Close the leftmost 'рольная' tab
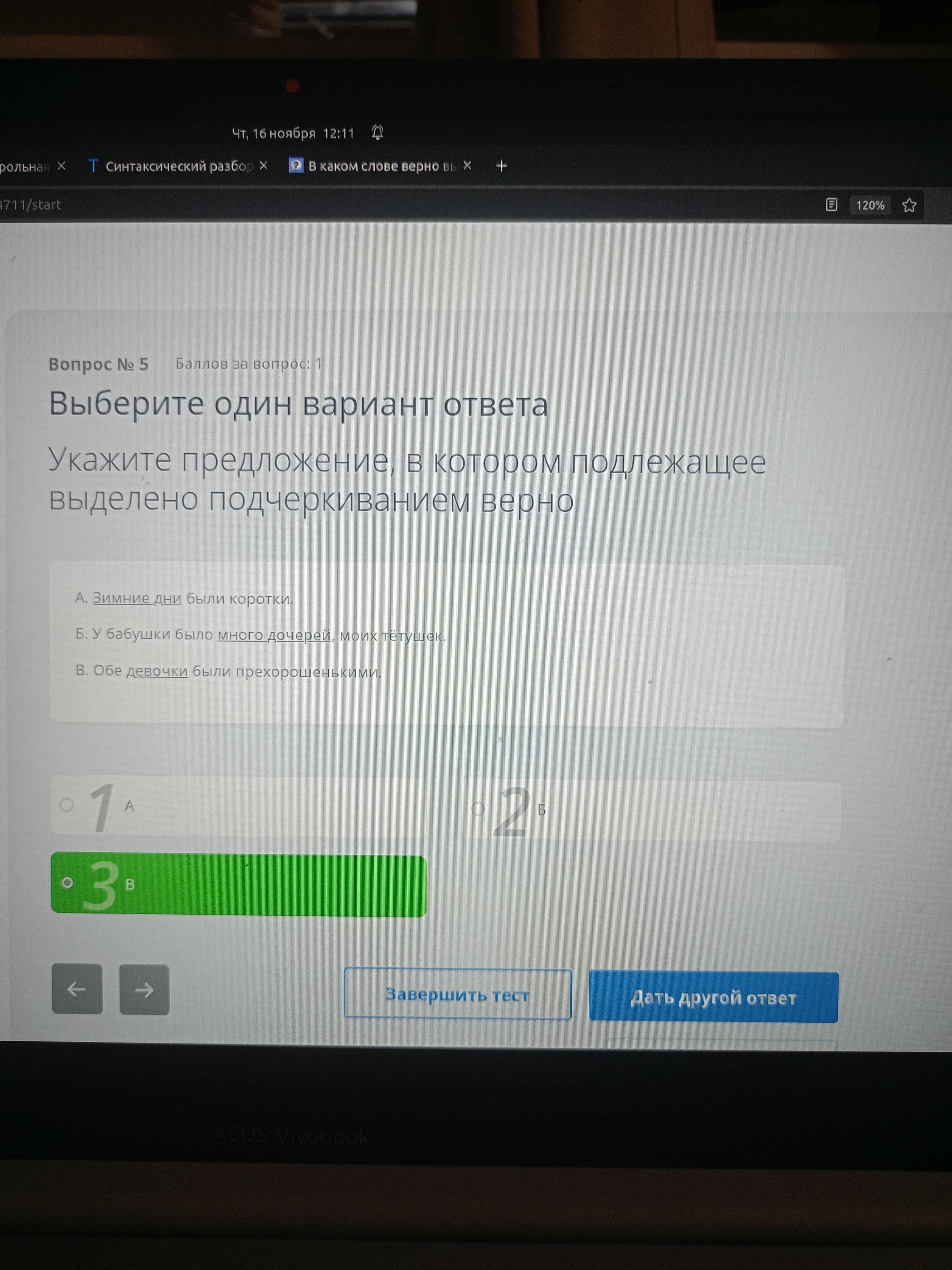This screenshot has height=1270, width=952. (x=61, y=166)
